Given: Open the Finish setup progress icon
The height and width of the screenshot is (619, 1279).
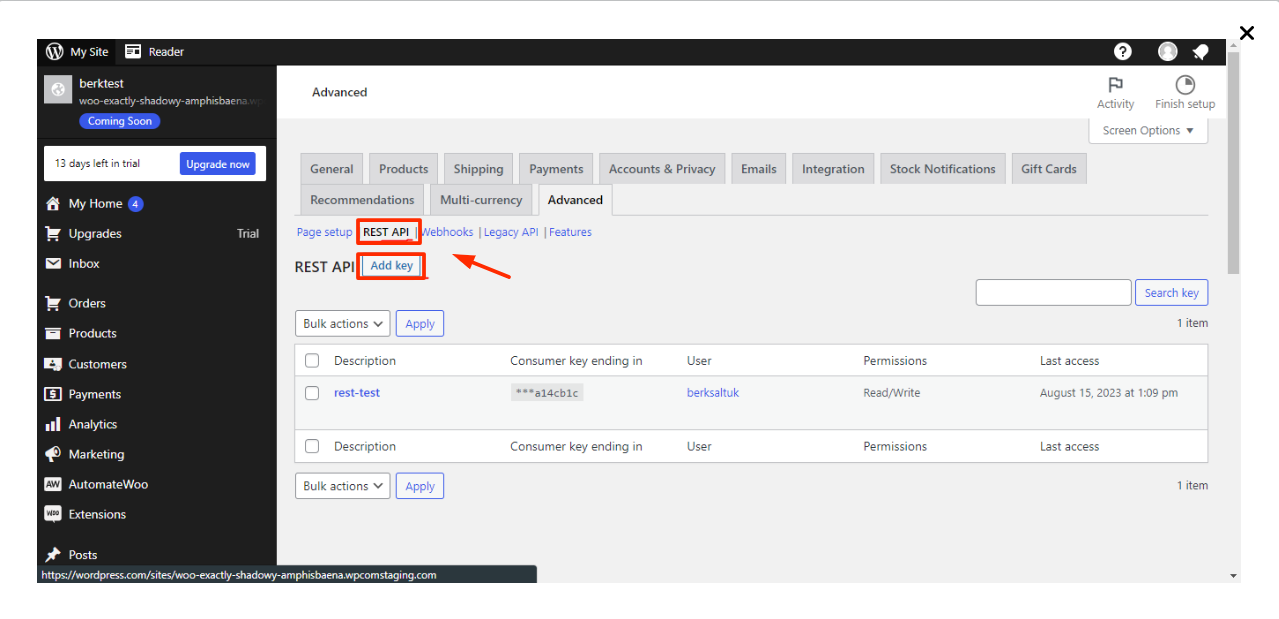Looking at the screenshot, I should pyautogui.click(x=1185, y=85).
